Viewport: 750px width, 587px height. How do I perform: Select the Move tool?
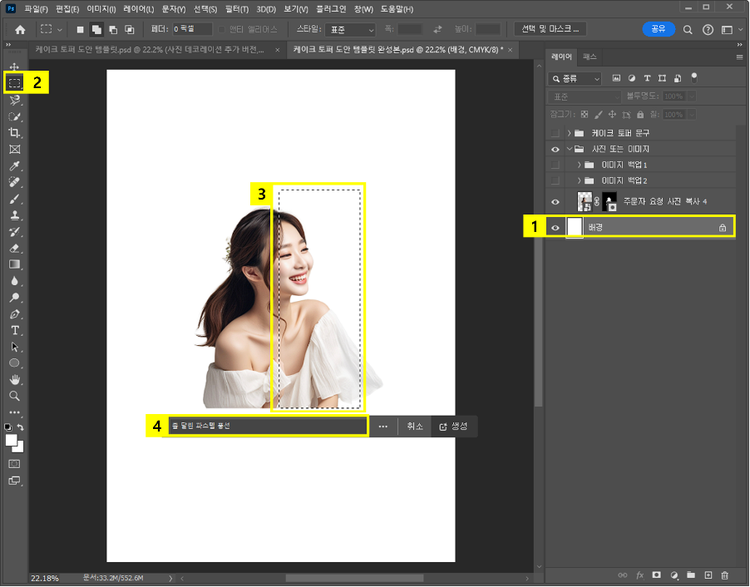coord(15,66)
